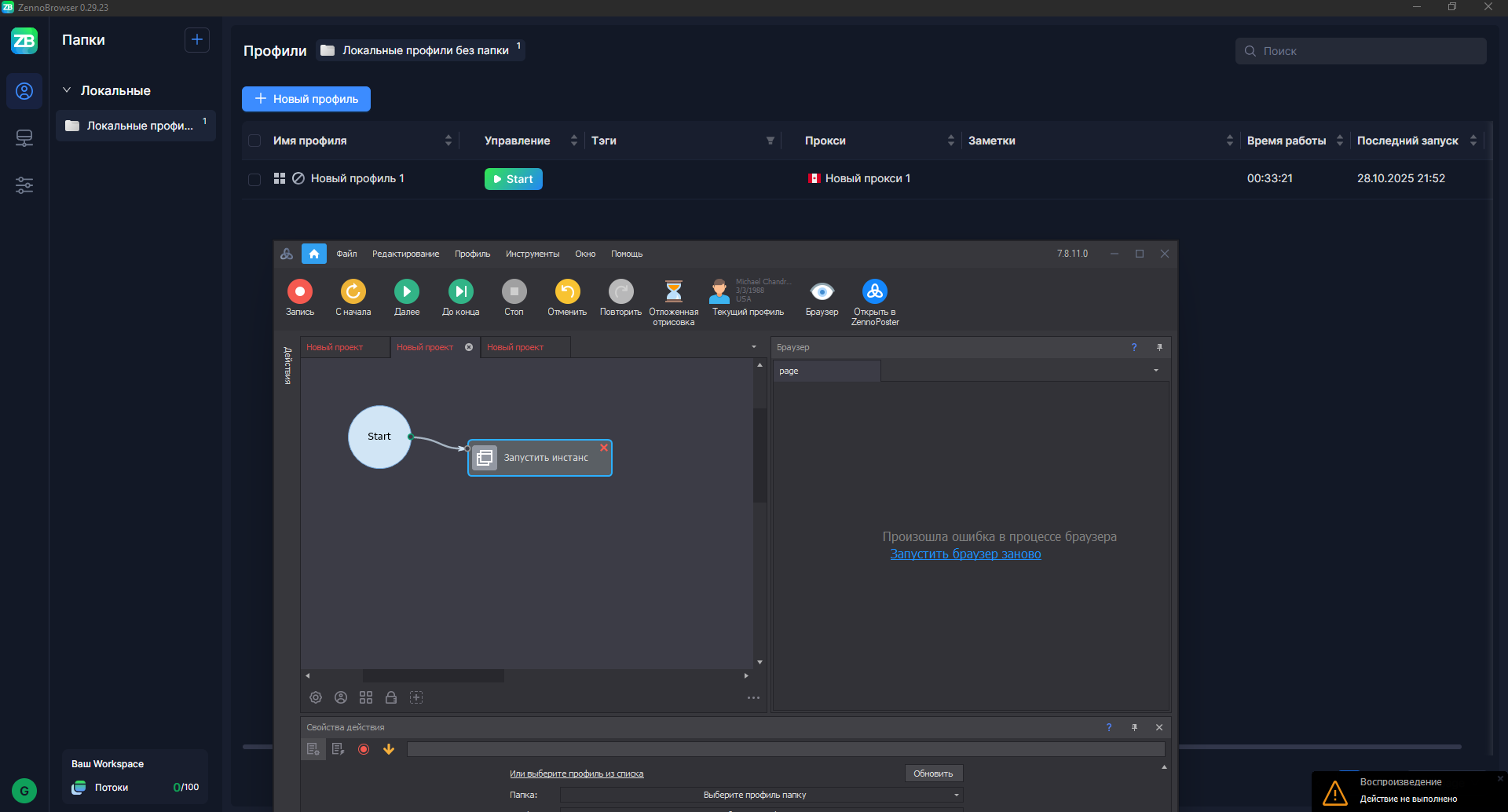Screen dimensions: 1508x812
Task: Tick the select-all profiles header checkbox
Action: click(254, 141)
